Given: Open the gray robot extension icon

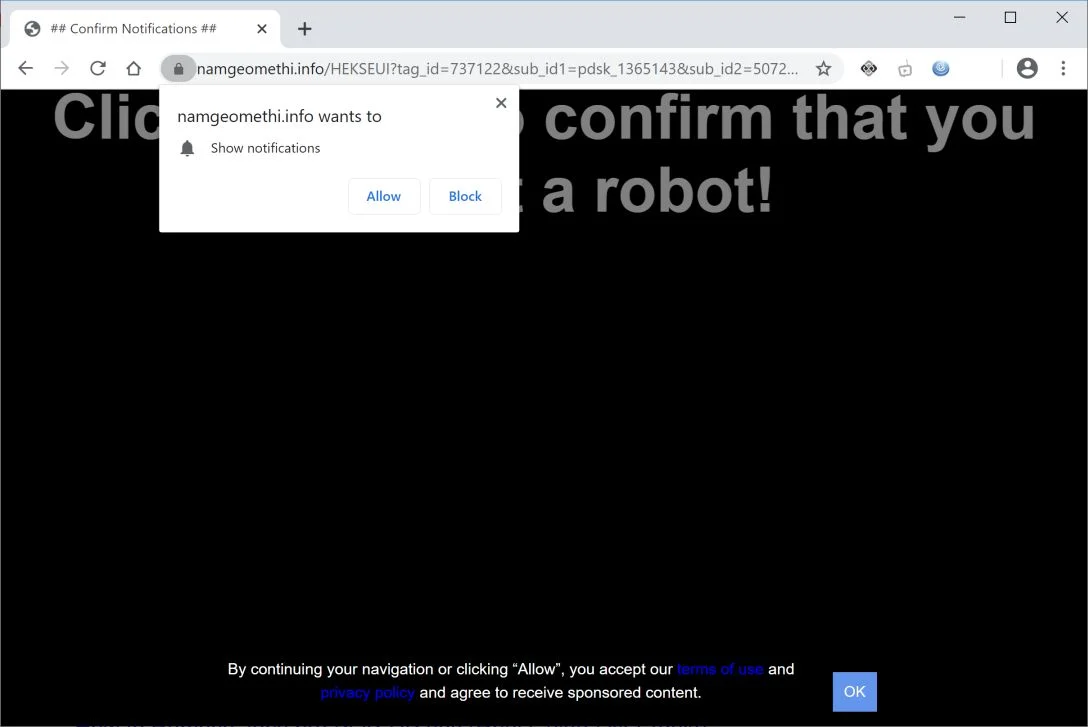Looking at the screenshot, I should tap(905, 69).
